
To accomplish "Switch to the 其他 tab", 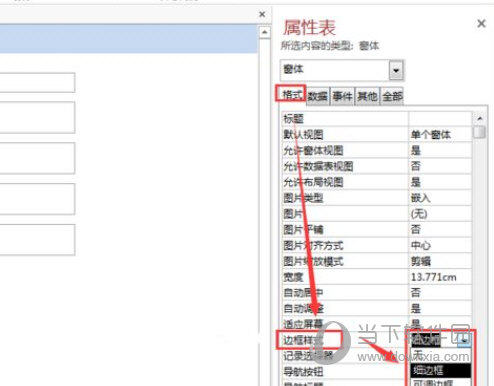I will pyautogui.click(x=367, y=96).
